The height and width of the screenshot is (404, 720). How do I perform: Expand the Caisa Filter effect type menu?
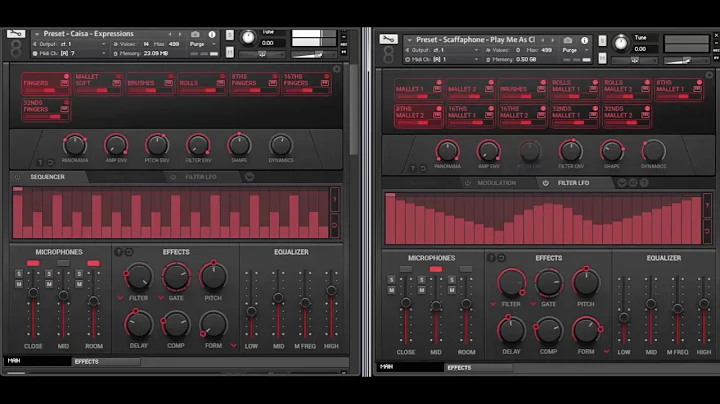[x=121, y=298]
